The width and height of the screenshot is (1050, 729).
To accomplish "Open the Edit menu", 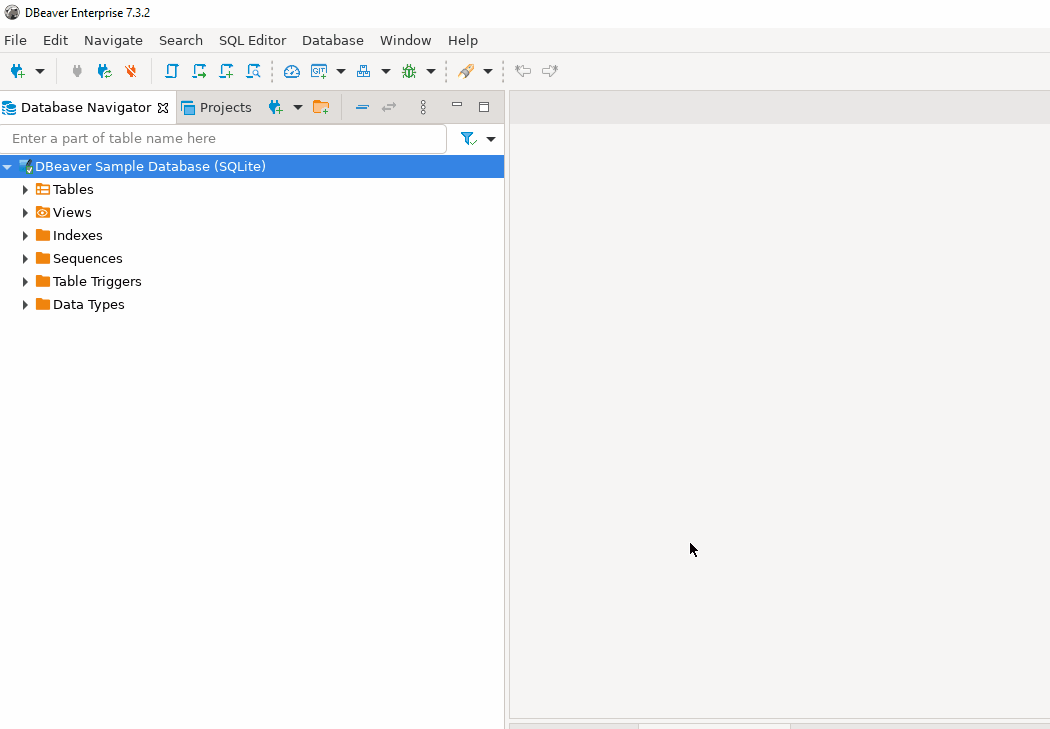I will click(x=56, y=41).
